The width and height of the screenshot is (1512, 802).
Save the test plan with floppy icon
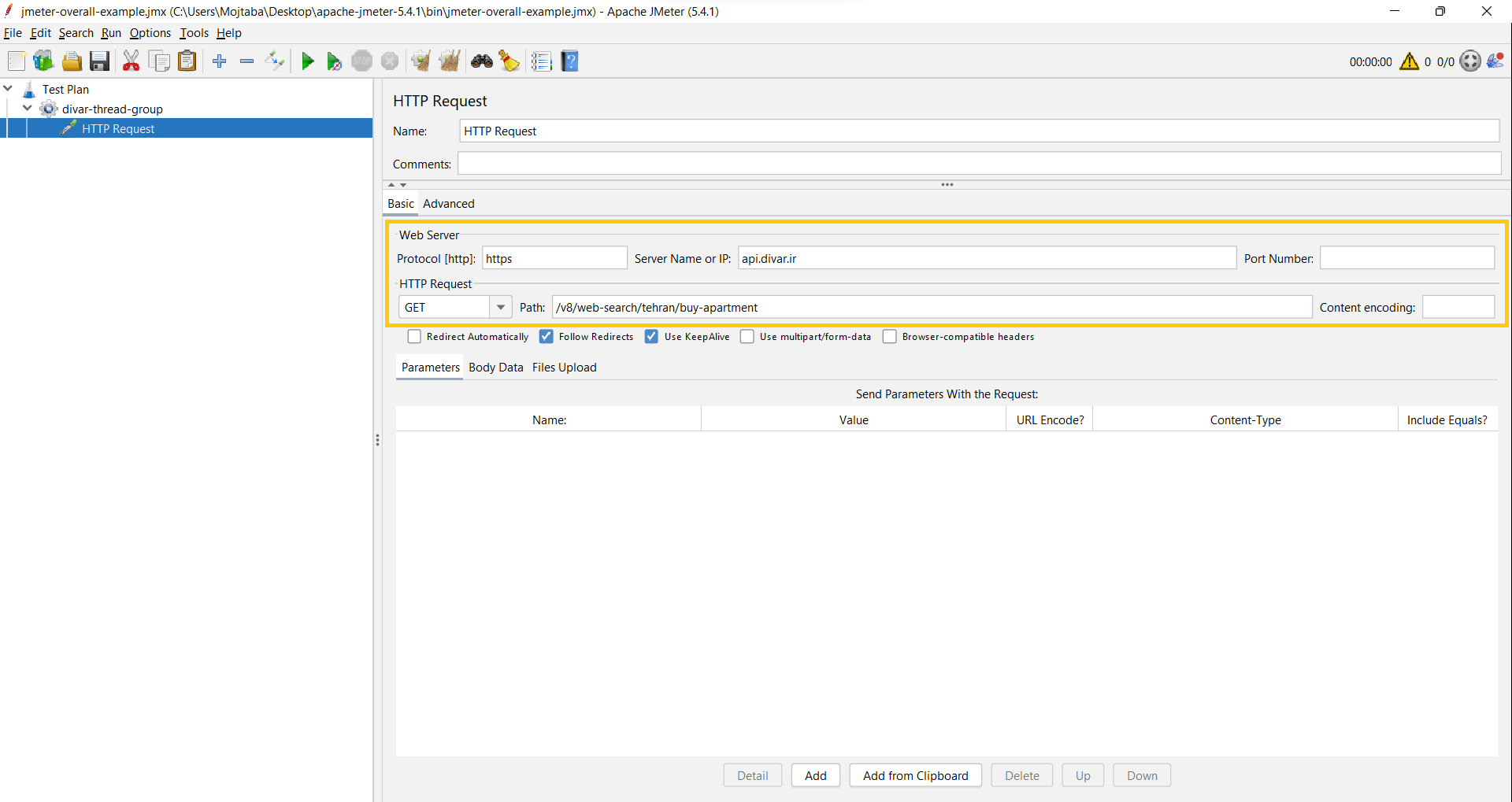(99, 61)
